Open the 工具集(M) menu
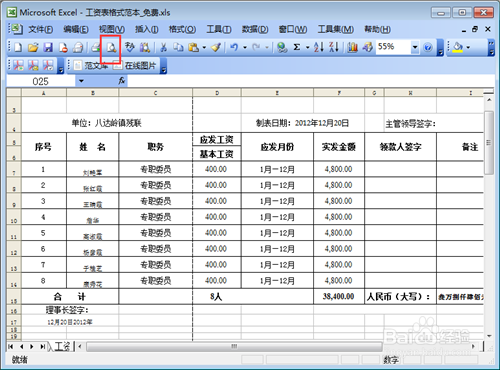Image resolution: width=500 pixels, height=370 pixels. click(x=336, y=30)
